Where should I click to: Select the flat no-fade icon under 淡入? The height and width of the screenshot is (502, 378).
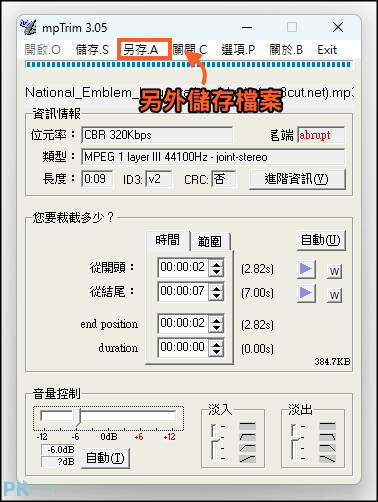pos(247,426)
